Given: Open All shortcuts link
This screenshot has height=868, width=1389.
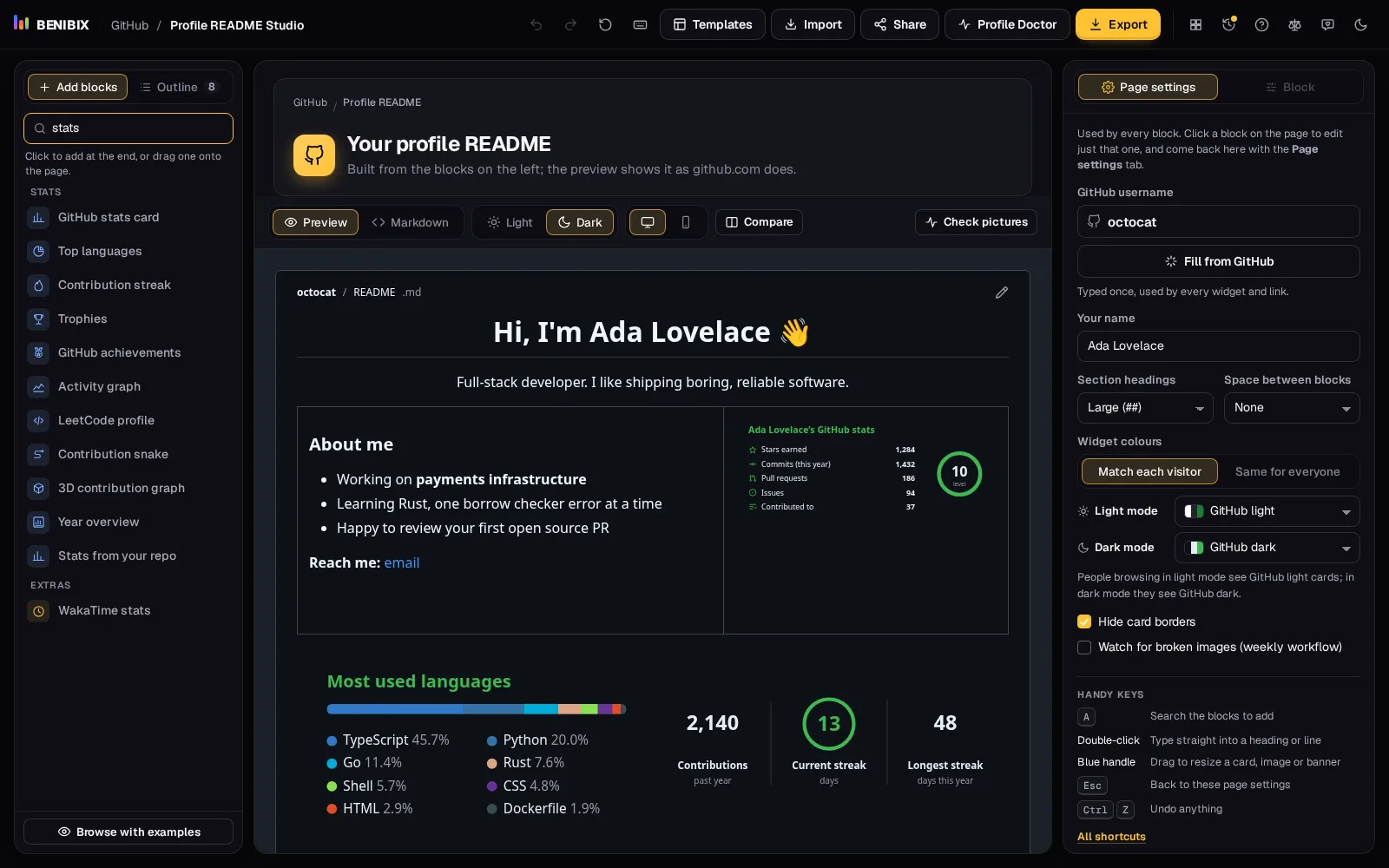Looking at the screenshot, I should [1111, 837].
